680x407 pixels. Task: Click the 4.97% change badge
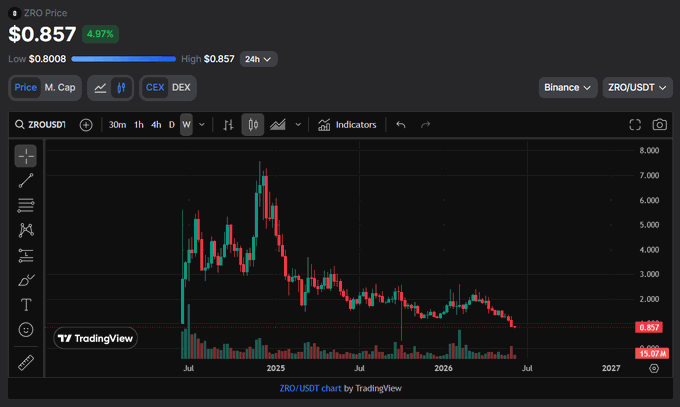pyautogui.click(x=100, y=34)
